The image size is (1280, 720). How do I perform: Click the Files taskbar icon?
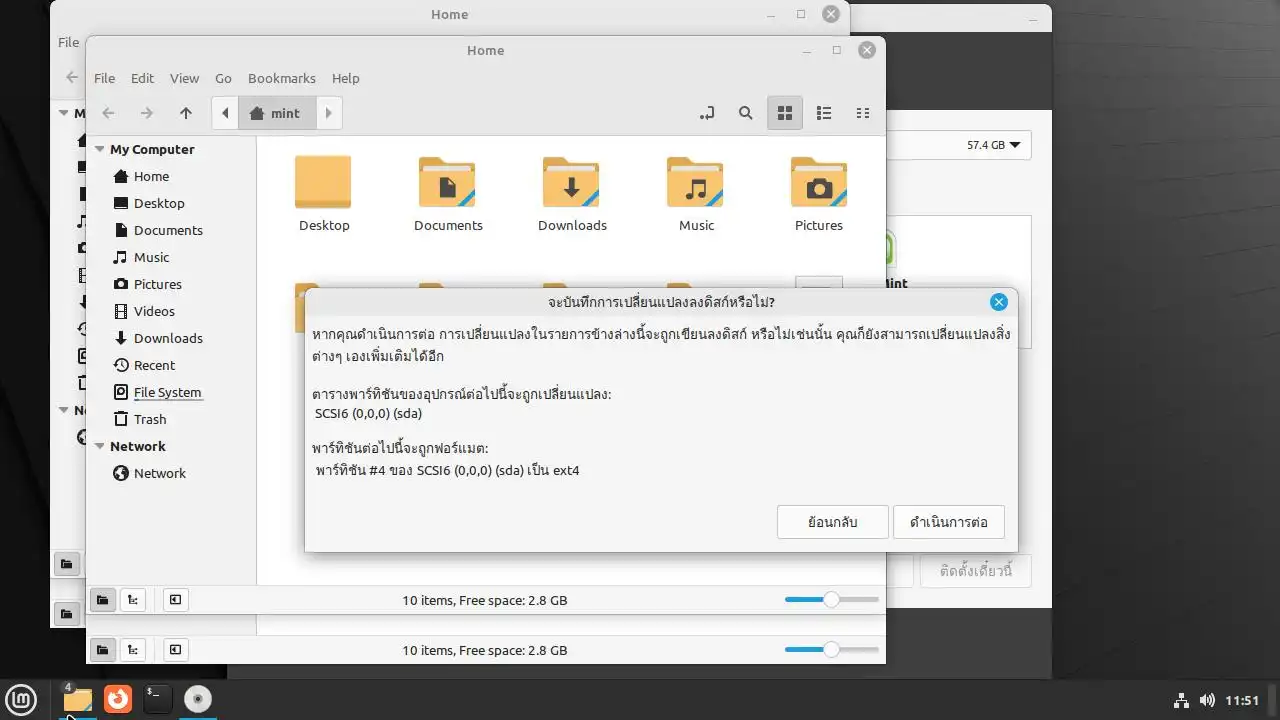[x=77, y=699]
